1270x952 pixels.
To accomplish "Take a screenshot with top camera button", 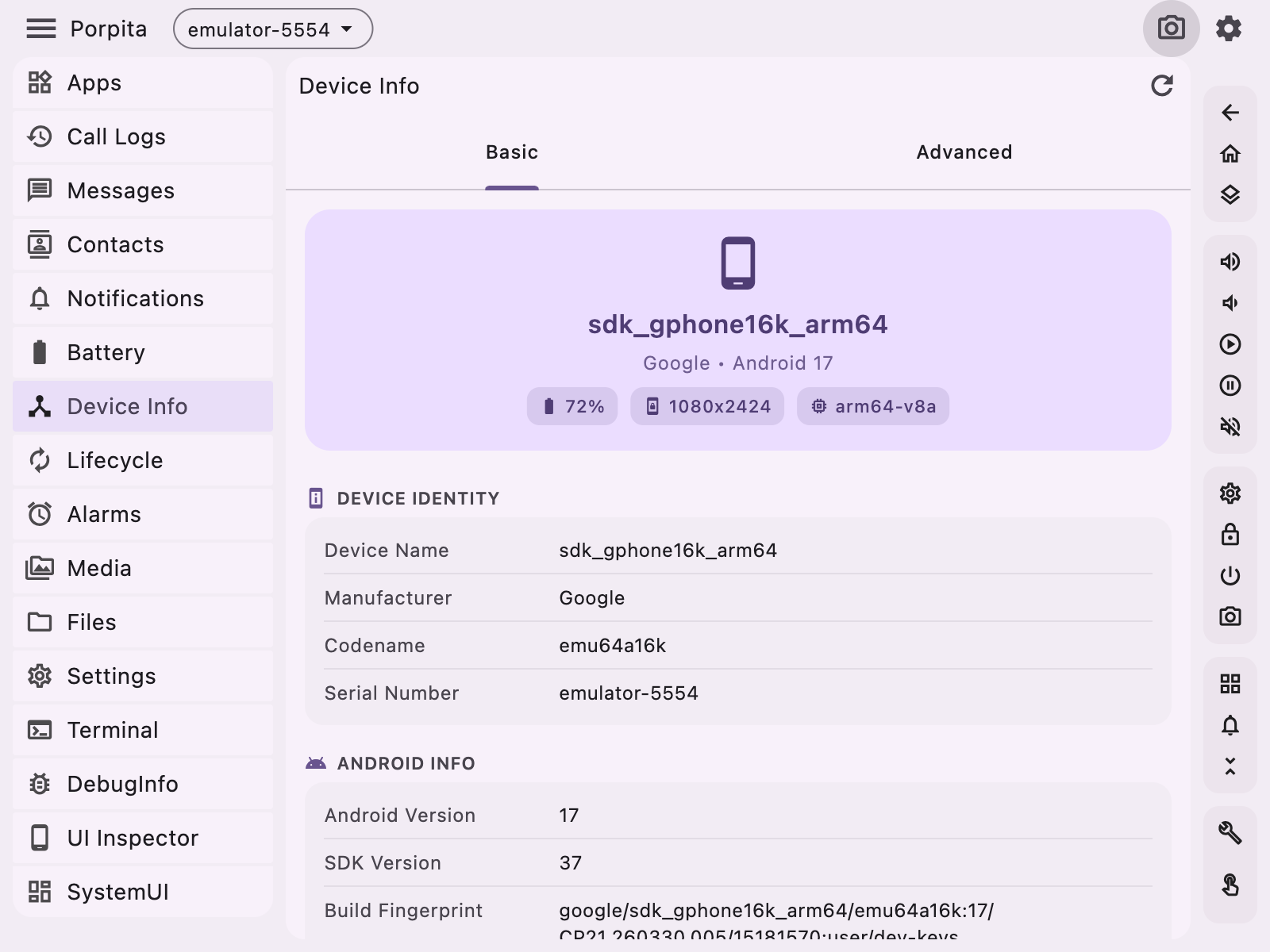I will tap(1171, 29).
